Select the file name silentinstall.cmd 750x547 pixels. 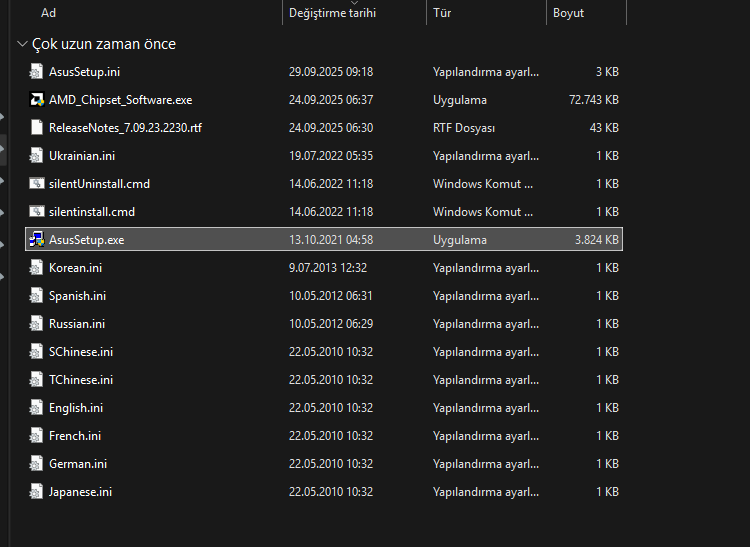click(92, 212)
